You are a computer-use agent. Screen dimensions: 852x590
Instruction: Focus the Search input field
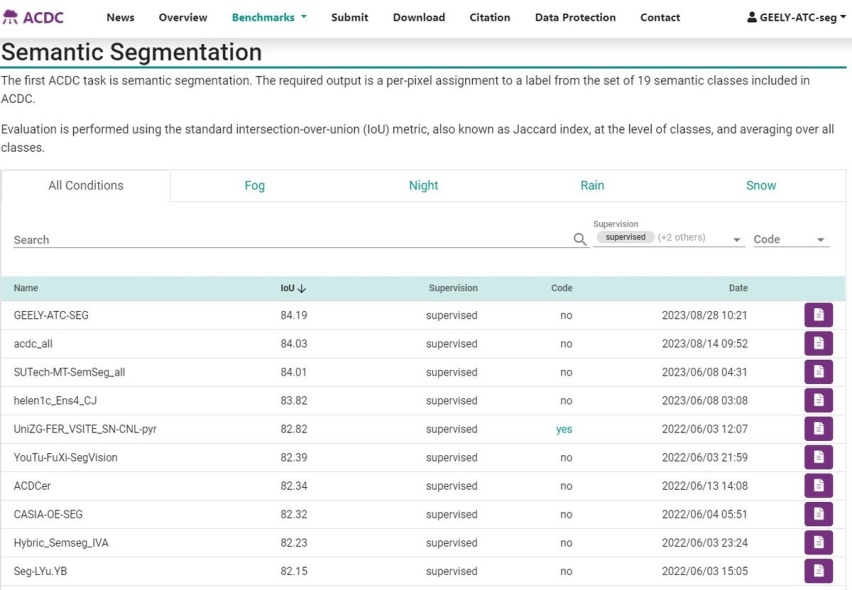292,240
